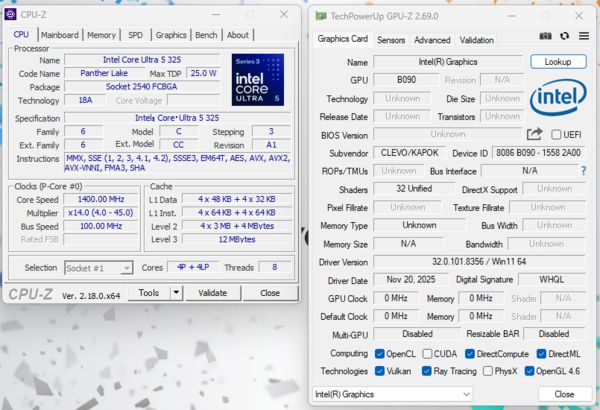Toggle the OpenCL checkbox

(x=380, y=354)
